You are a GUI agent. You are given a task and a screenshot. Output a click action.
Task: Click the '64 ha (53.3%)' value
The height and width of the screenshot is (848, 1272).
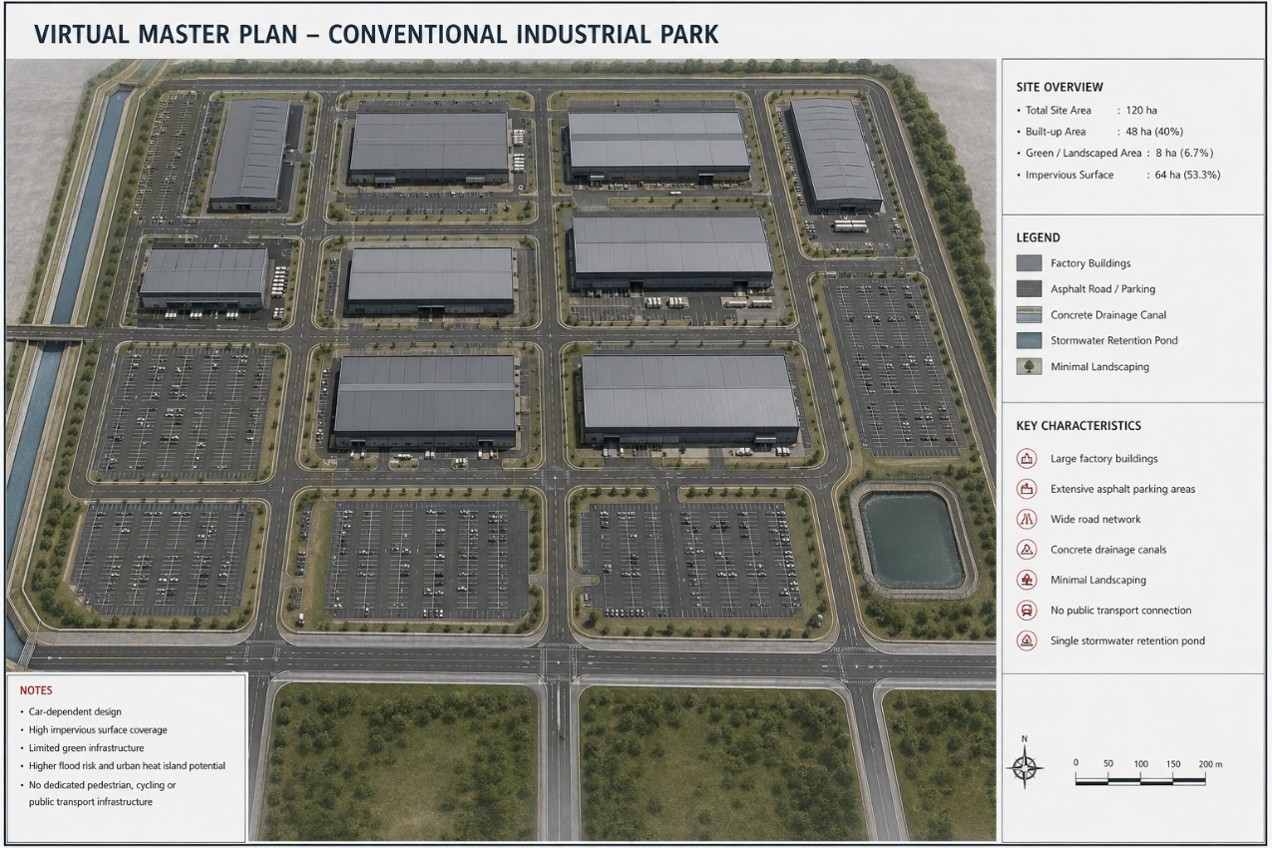(1187, 175)
